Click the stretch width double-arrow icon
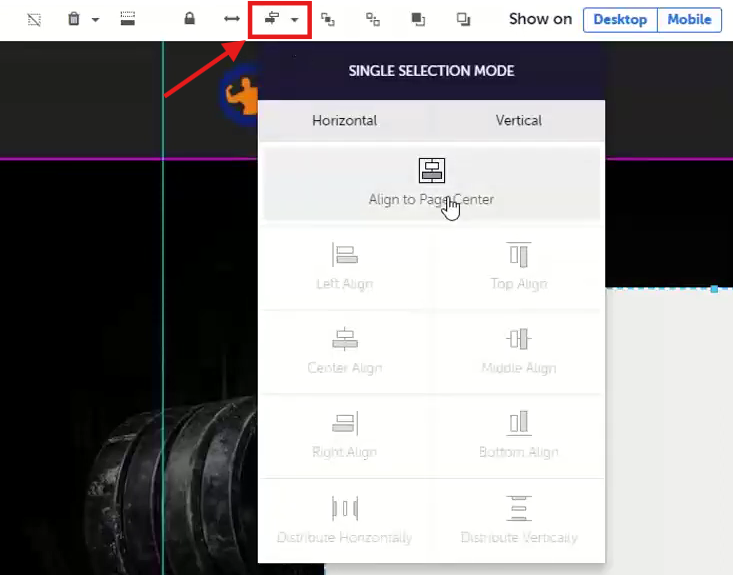 [x=232, y=19]
